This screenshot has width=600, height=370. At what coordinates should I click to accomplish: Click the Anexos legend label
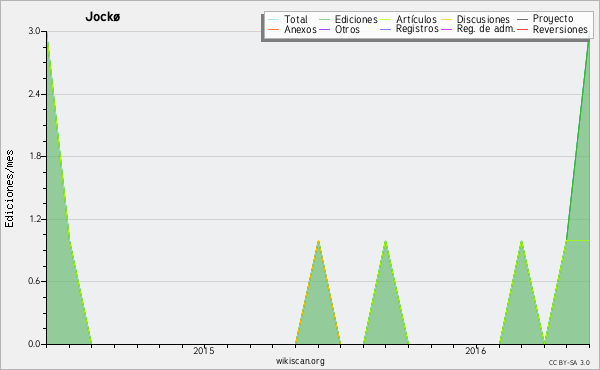tap(300, 29)
